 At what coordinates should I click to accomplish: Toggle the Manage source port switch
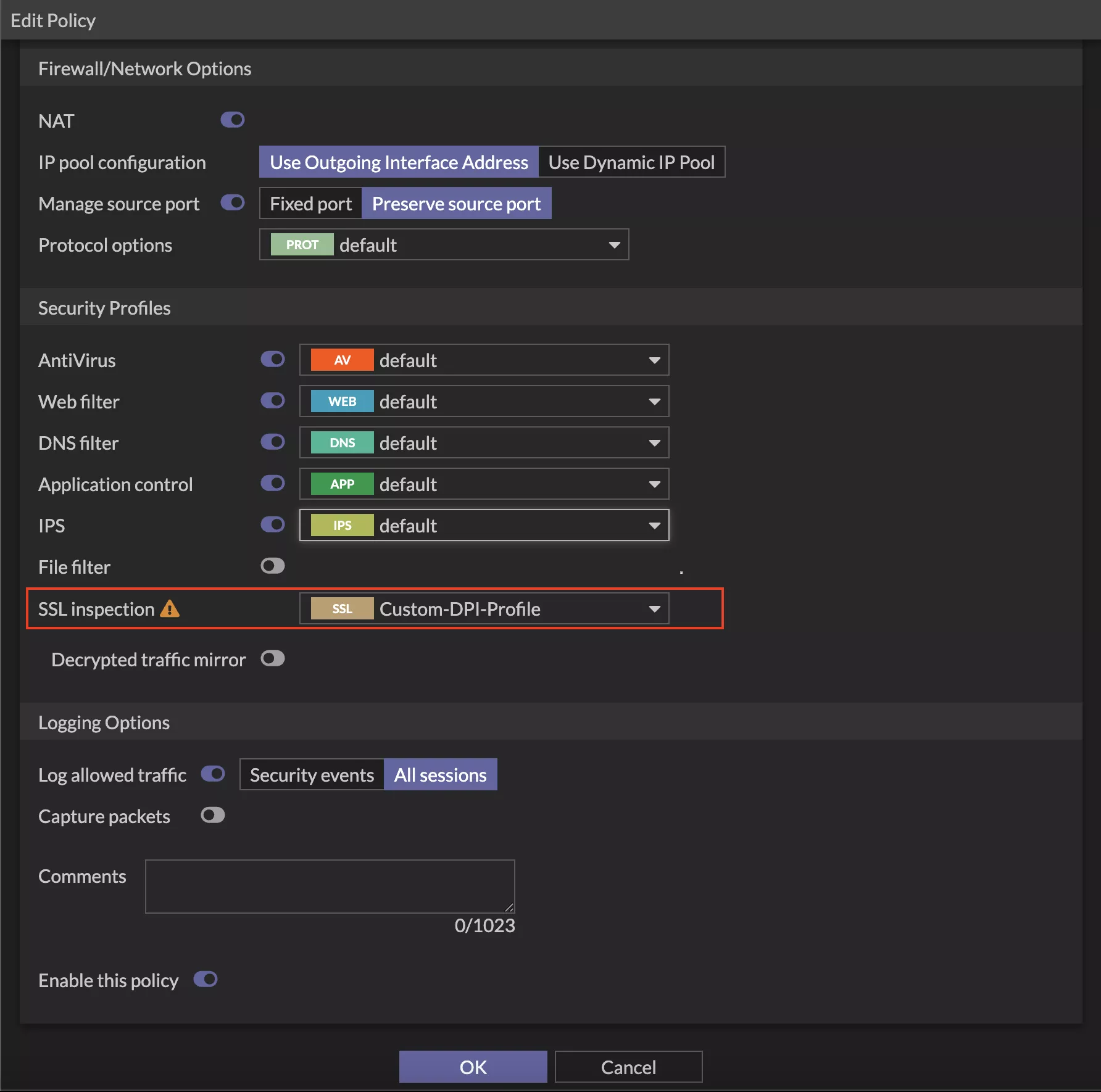[x=233, y=202]
